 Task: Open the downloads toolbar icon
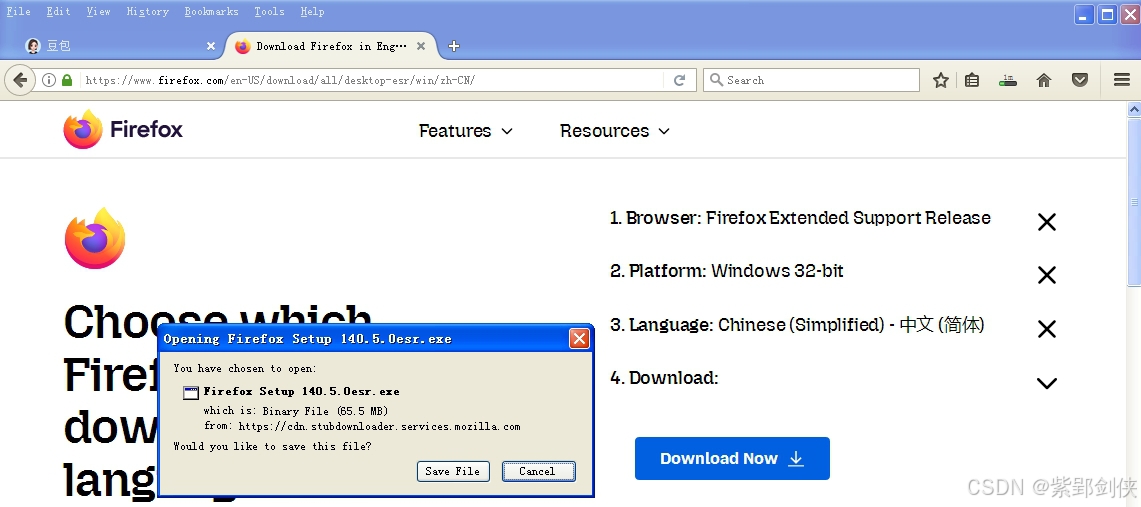point(1007,80)
